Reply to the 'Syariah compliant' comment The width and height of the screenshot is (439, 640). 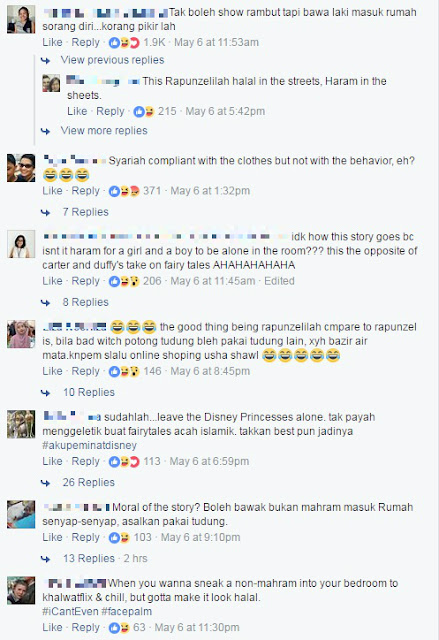(x=85, y=191)
